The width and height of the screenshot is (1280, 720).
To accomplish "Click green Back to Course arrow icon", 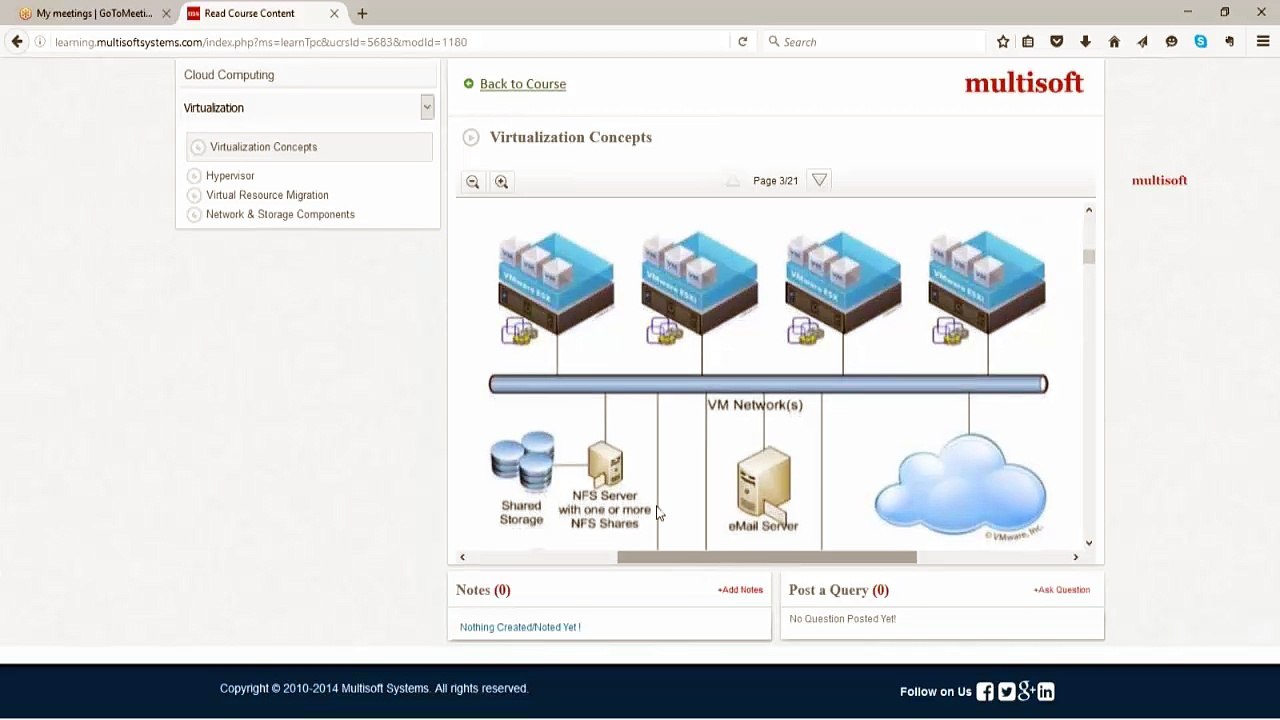I will [468, 84].
